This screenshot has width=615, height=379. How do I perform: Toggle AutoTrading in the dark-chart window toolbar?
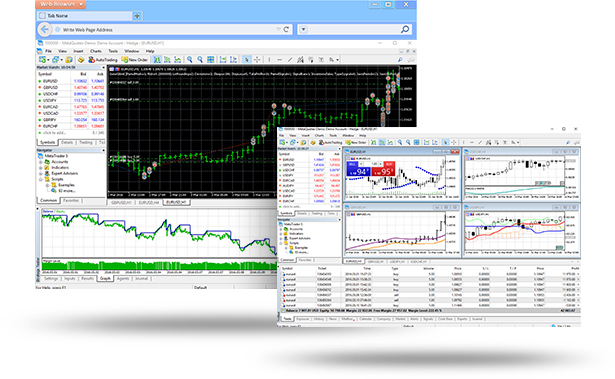click(103, 60)
